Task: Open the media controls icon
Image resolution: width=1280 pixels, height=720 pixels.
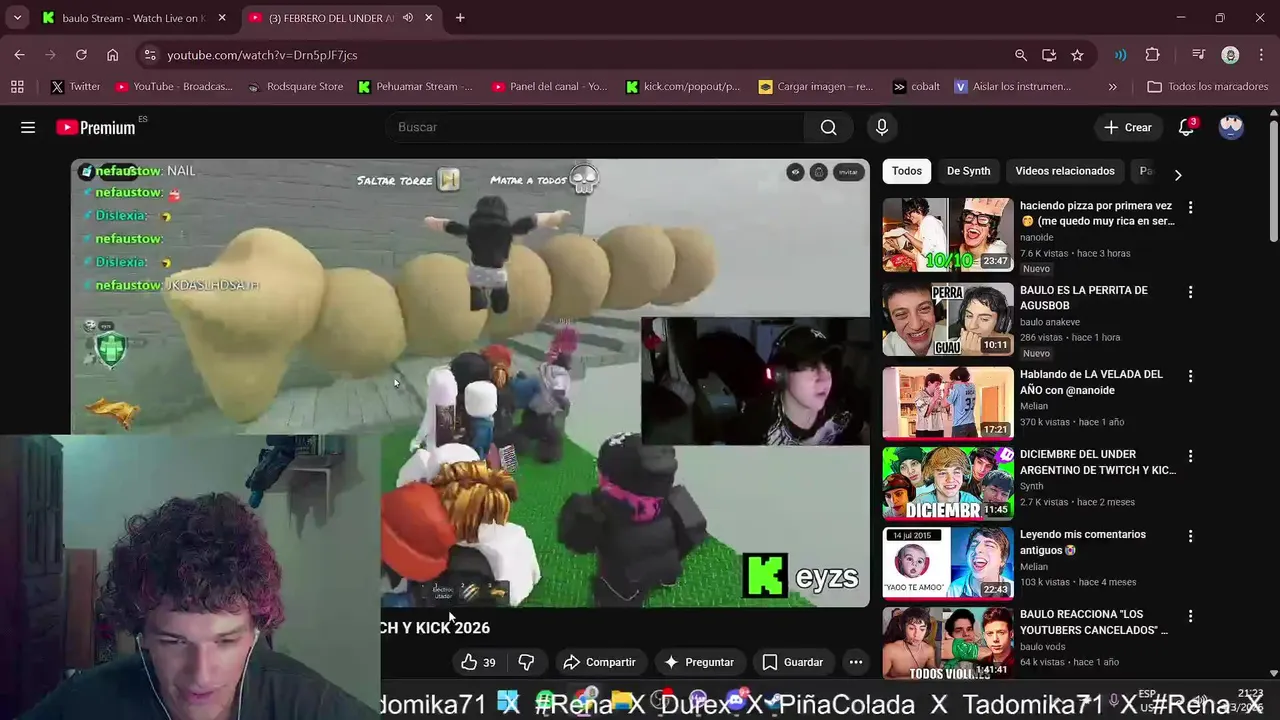Action: click(x=1198, y=55)
